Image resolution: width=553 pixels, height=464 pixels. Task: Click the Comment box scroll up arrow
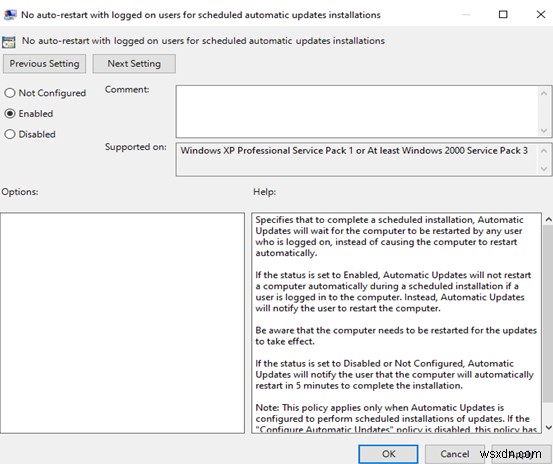(543, 93)
